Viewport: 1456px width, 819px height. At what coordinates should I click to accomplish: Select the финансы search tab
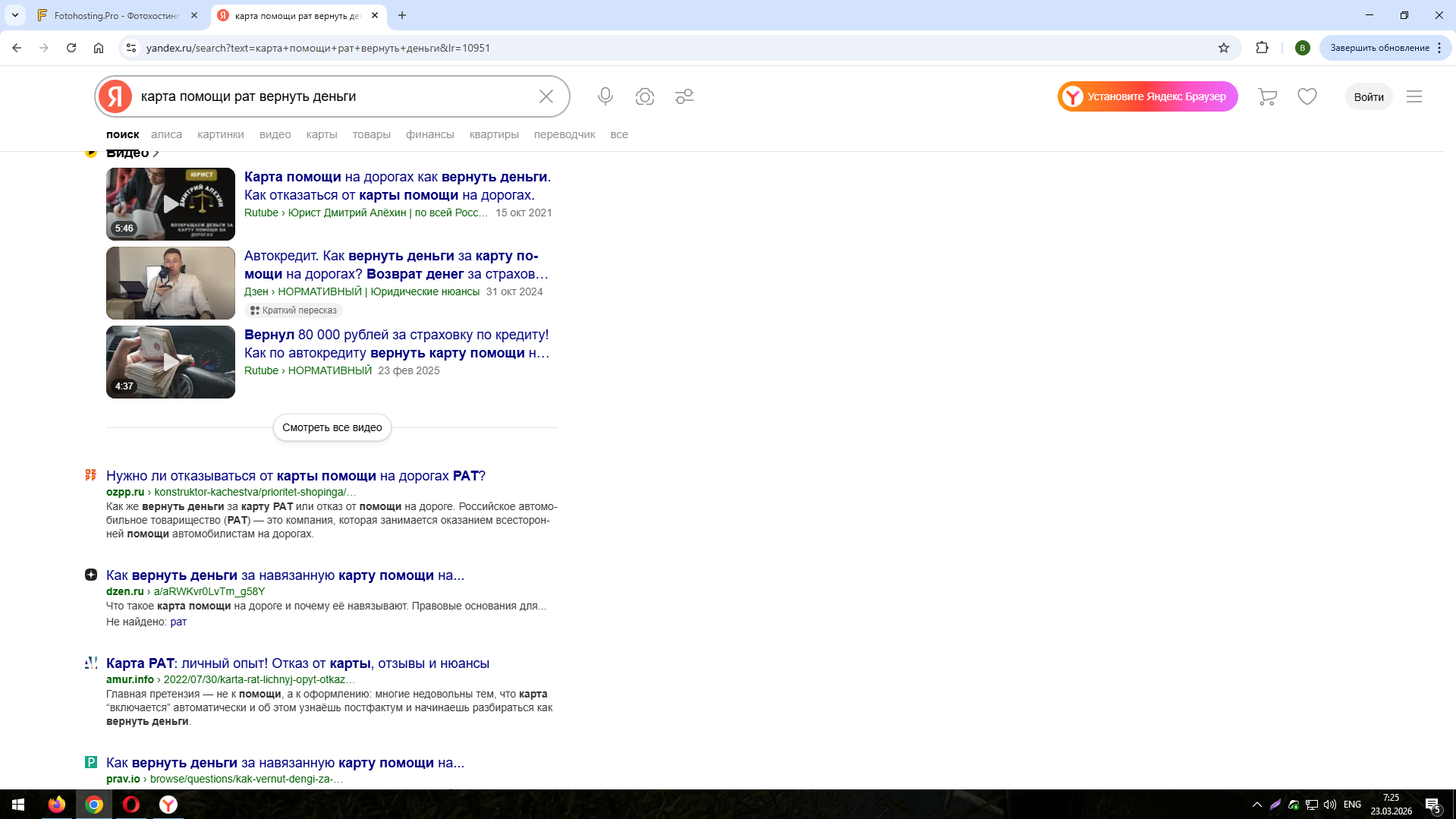coord(430,134)
